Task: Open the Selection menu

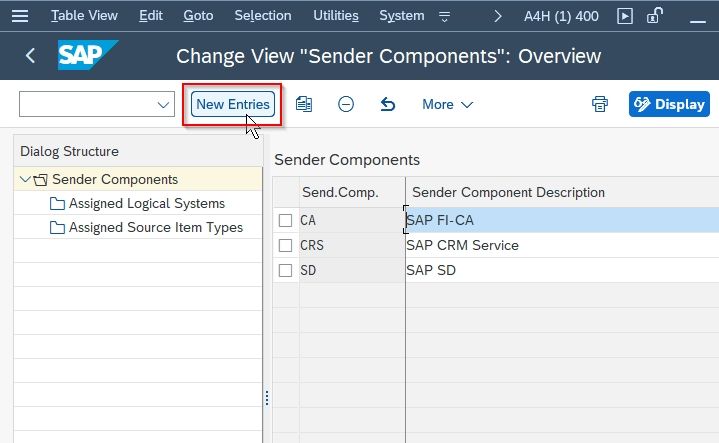Action: [x=263, y=16]
